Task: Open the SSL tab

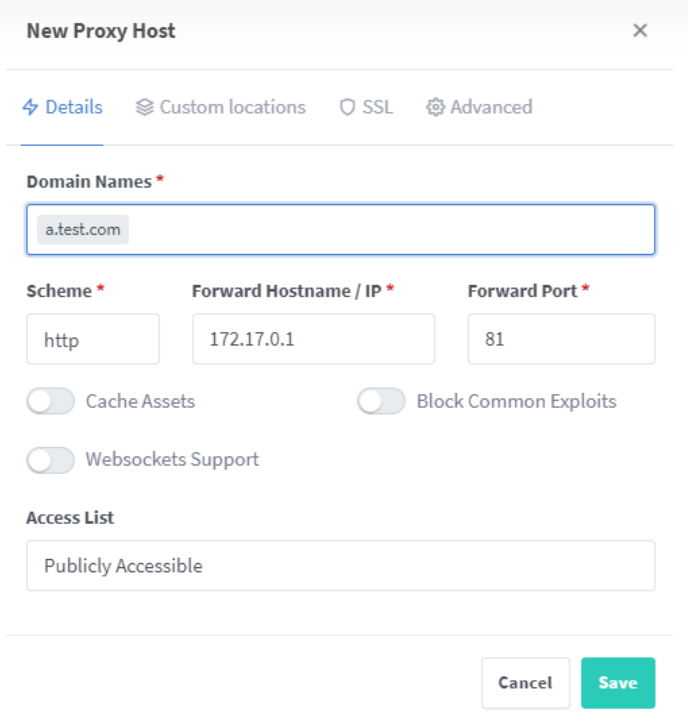Action: click(377, 107)
